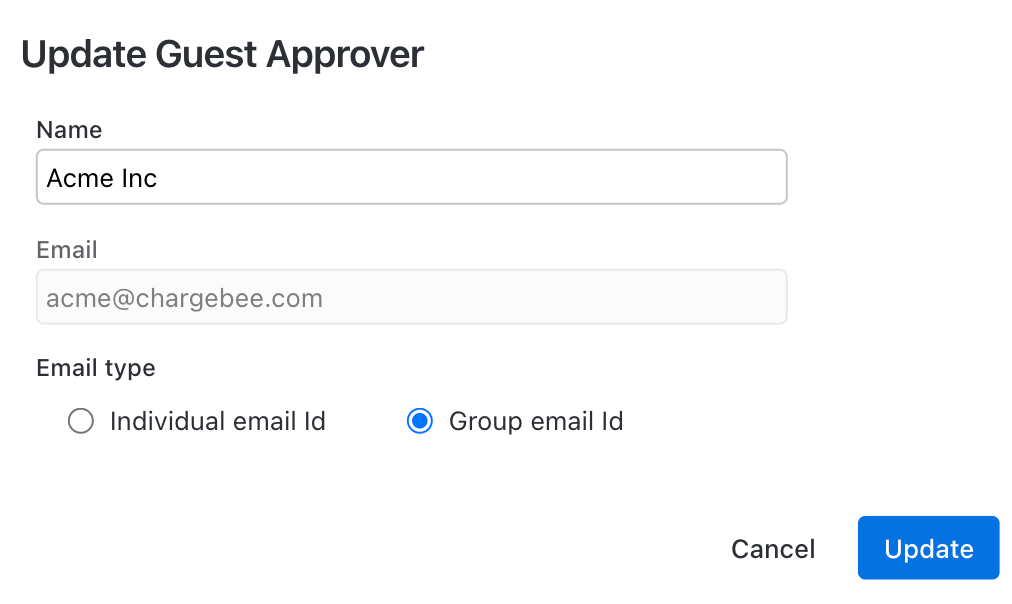
Task: Focus the approver name text box
Action: point(411,177)
